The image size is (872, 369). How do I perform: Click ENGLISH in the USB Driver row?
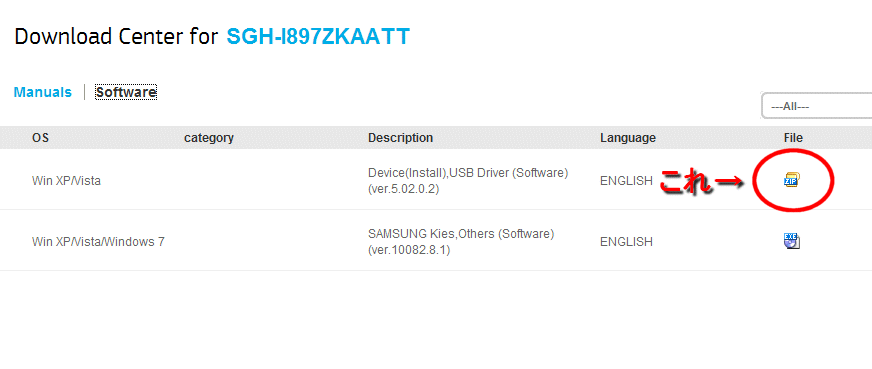click(626, 181)
